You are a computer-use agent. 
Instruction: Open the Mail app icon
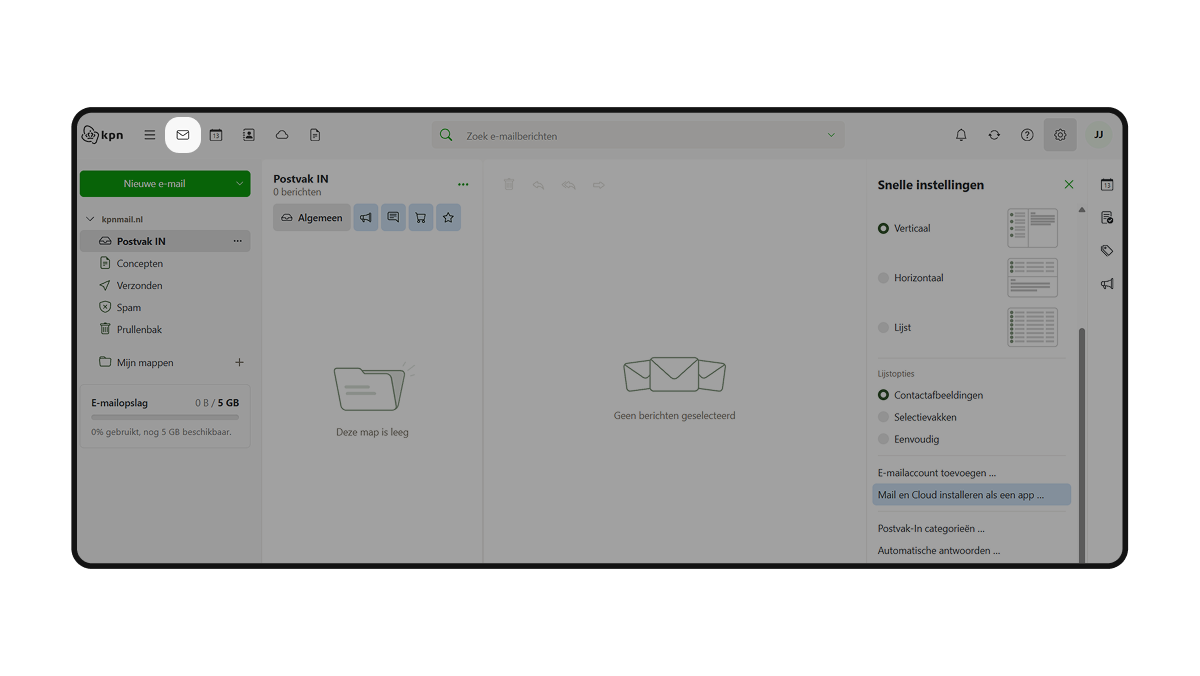pyautogui.click(x=183, y=135)
